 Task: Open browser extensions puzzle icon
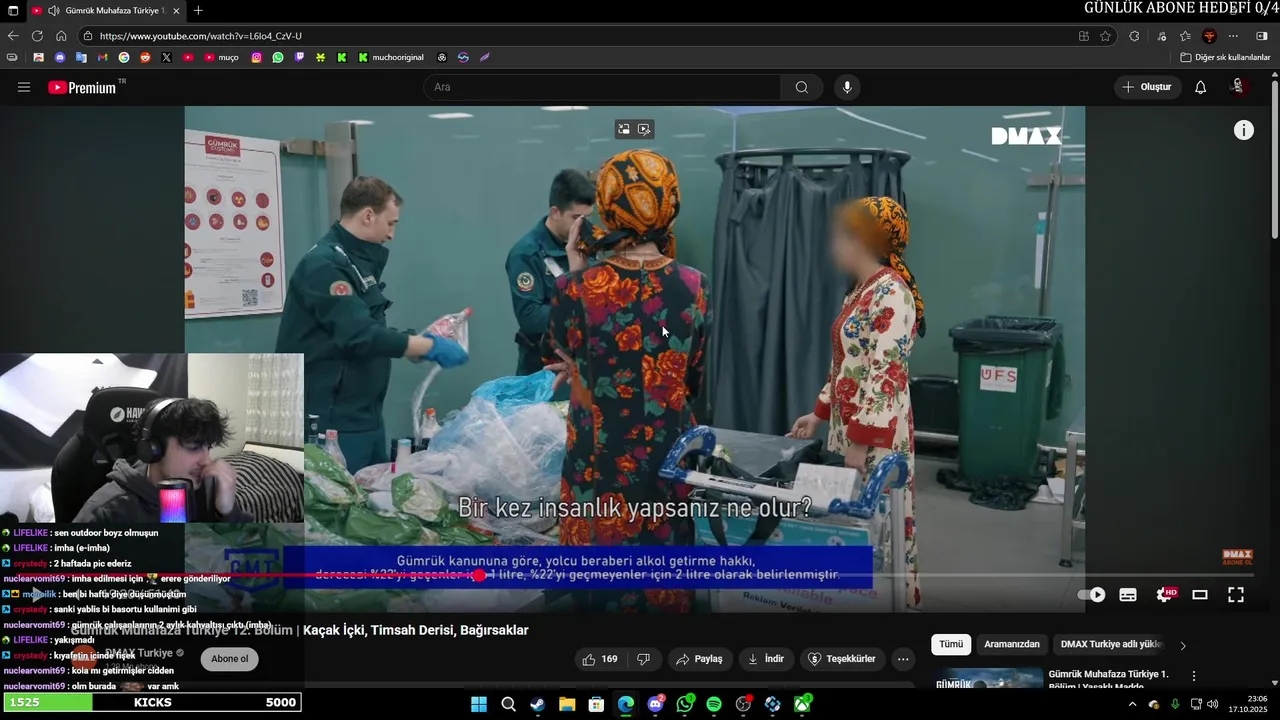[1134, 36]
